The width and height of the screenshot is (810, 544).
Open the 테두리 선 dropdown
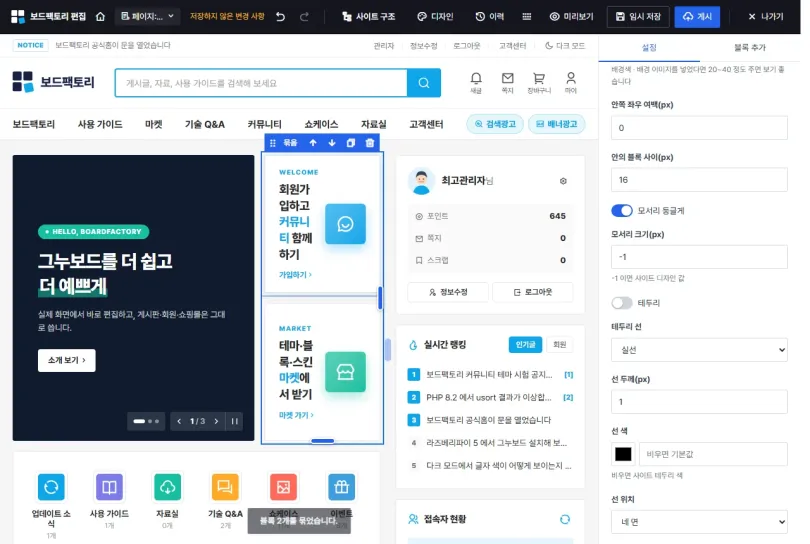pos(699,350)
